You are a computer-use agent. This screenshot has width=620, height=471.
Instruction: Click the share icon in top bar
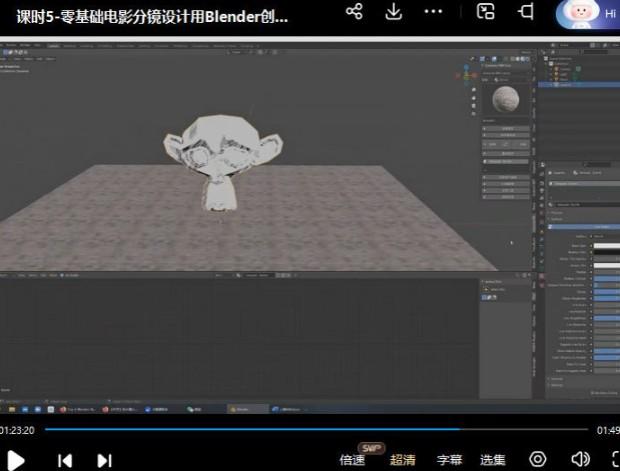(354, 12)
